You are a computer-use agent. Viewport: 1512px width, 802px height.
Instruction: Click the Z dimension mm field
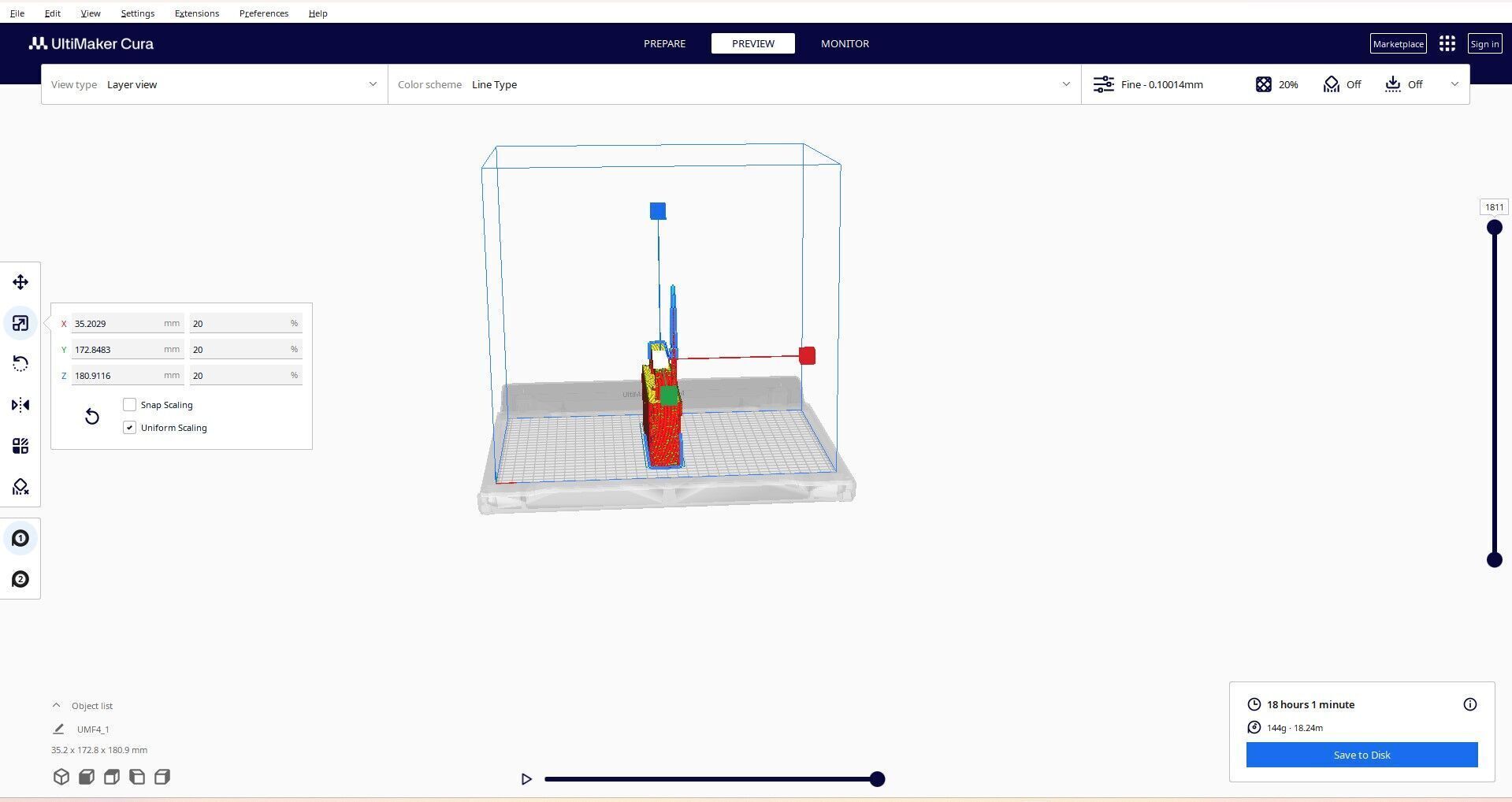pyautogui.click(x=128, y=375)
